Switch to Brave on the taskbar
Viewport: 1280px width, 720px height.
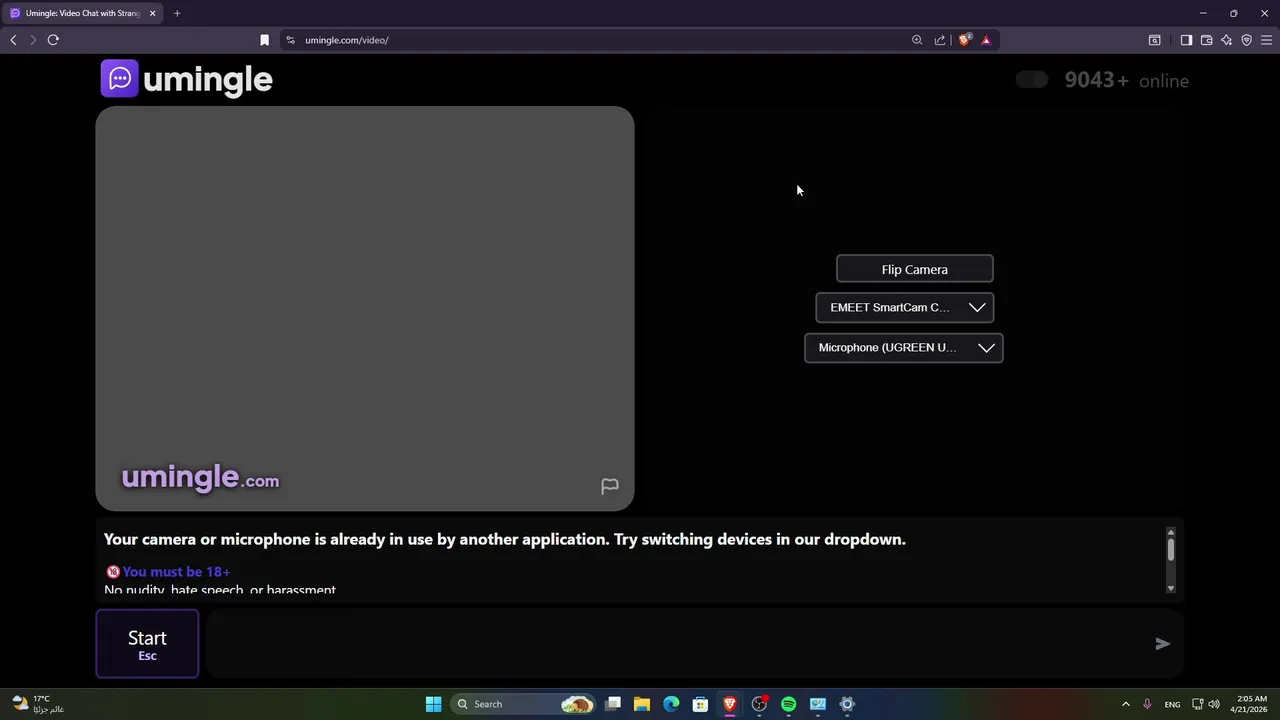730,704
